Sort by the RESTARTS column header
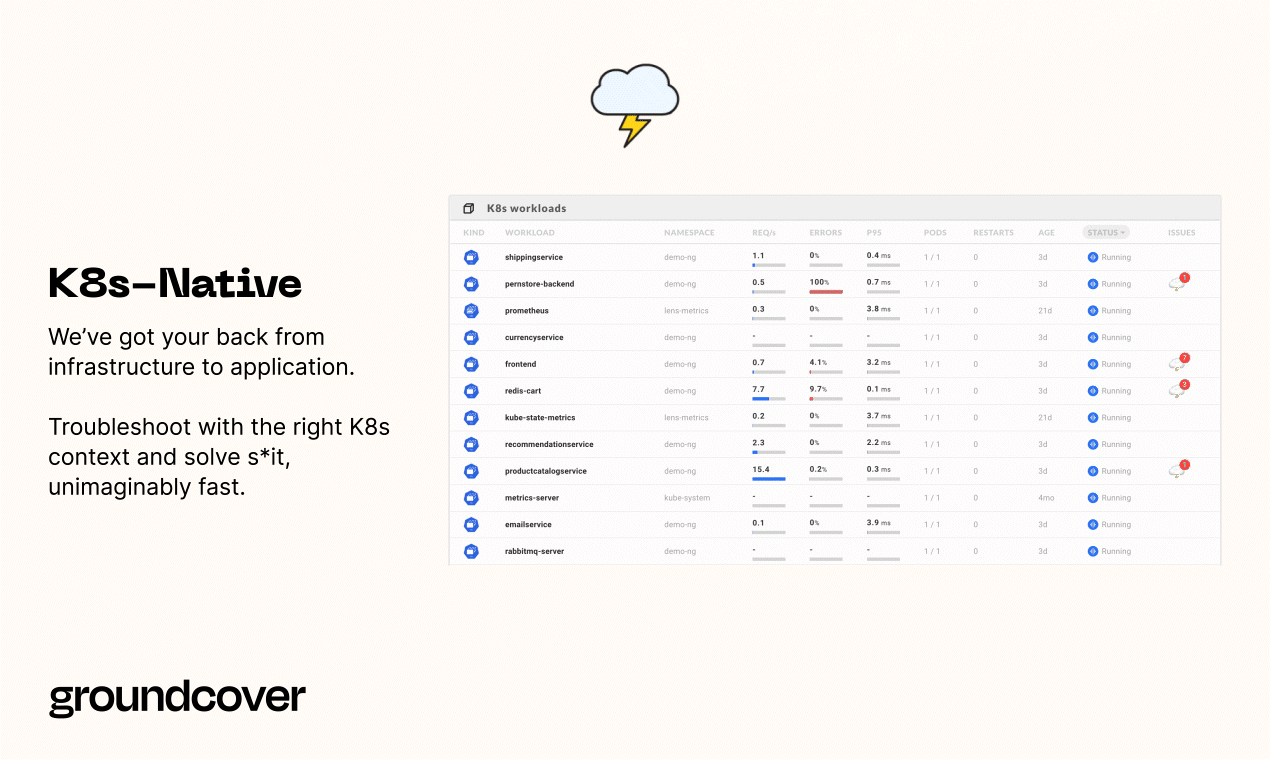Viewport: 1270px width, 760px height. [x=993, y=233]
